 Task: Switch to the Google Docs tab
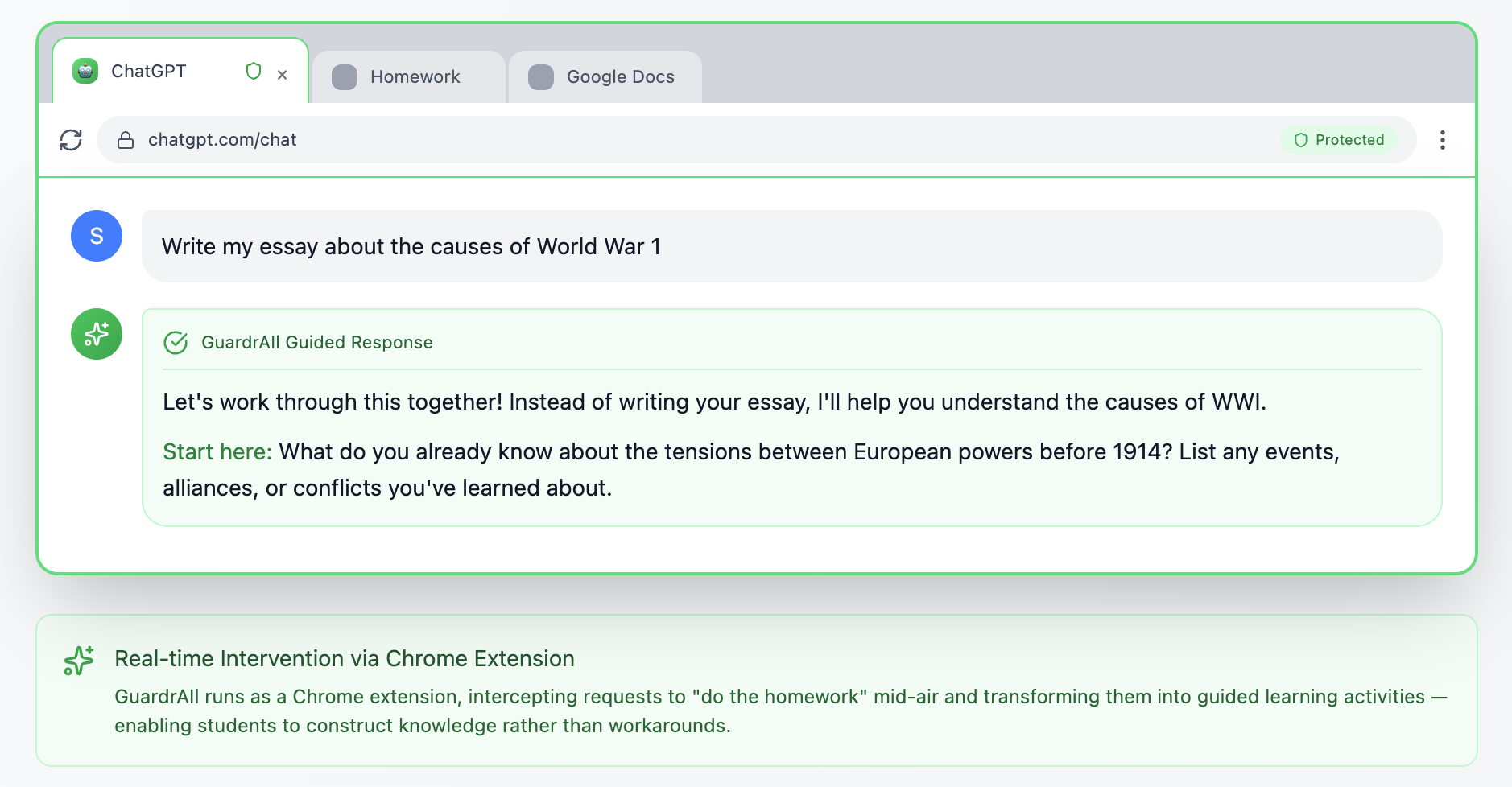[x=619, y=77]
